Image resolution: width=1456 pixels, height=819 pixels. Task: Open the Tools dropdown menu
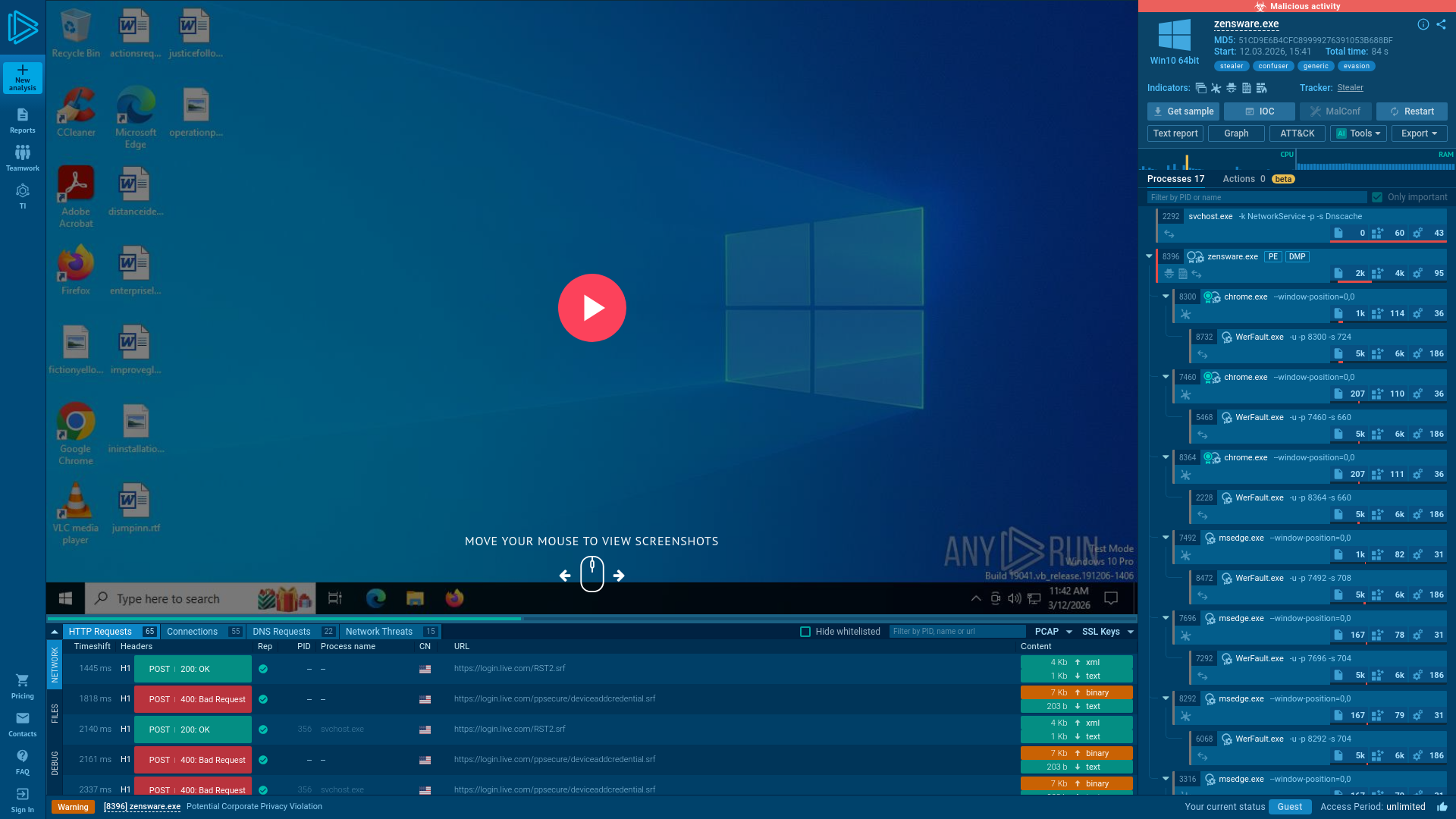coord(1358,133)
